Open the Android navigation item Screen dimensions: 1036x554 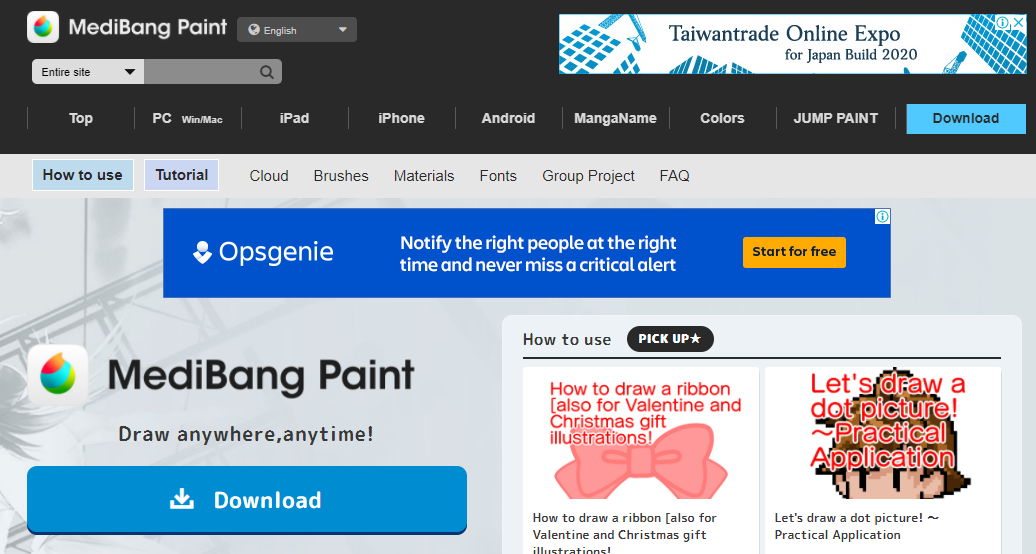coord(509,118)
